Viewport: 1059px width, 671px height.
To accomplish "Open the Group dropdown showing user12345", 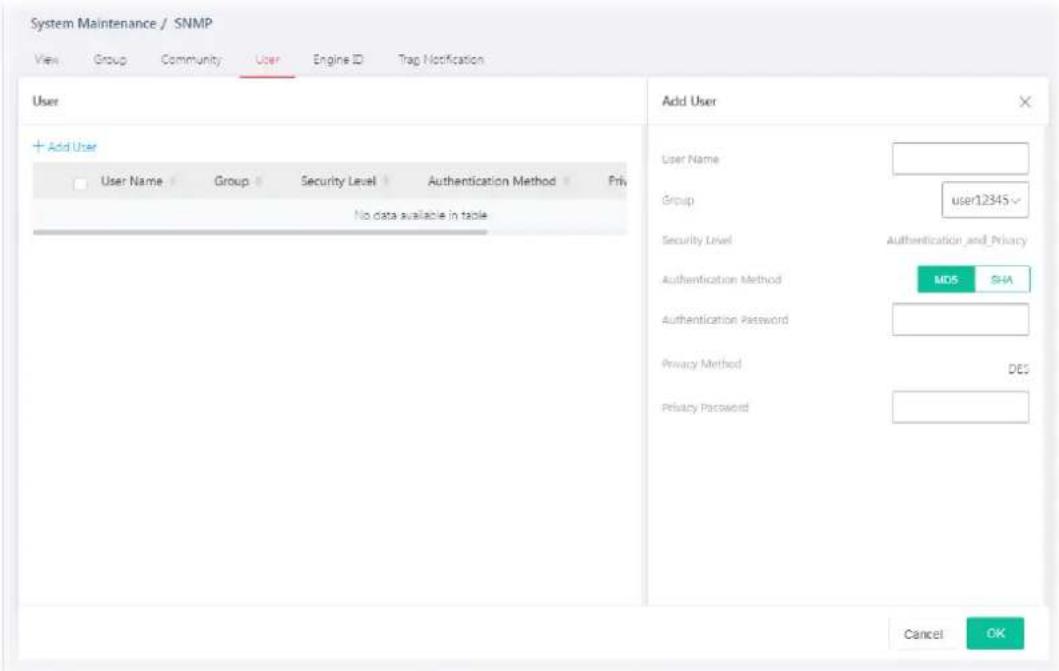I will pos(985,200).
